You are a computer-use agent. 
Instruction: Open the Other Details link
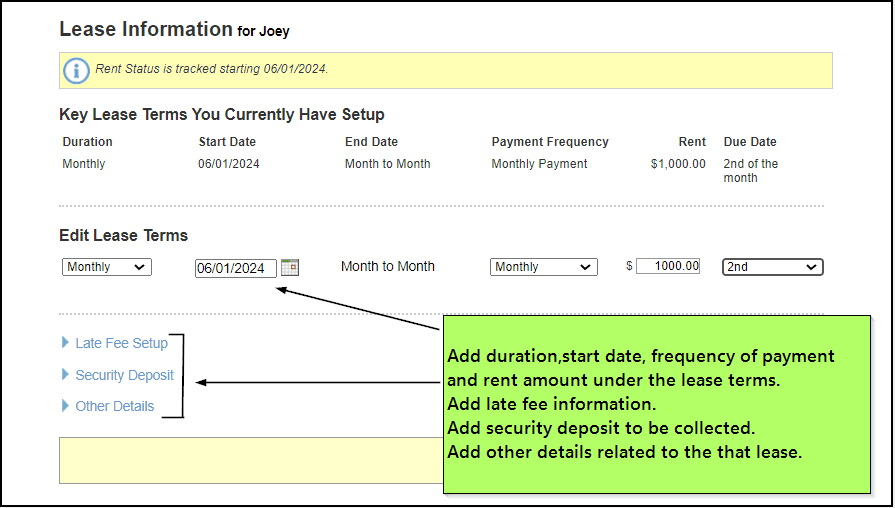115,406
